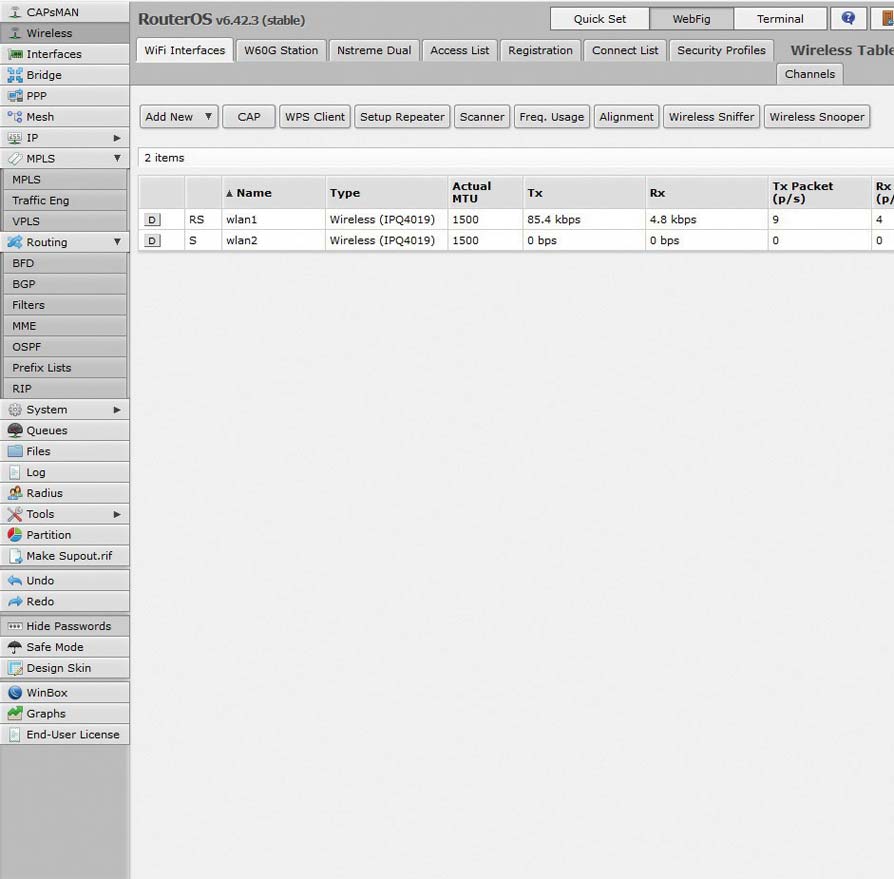Viewport: 894px width, 879px height.
Task: Click the Bridge icon in sidebar
Action: point(15,75)
